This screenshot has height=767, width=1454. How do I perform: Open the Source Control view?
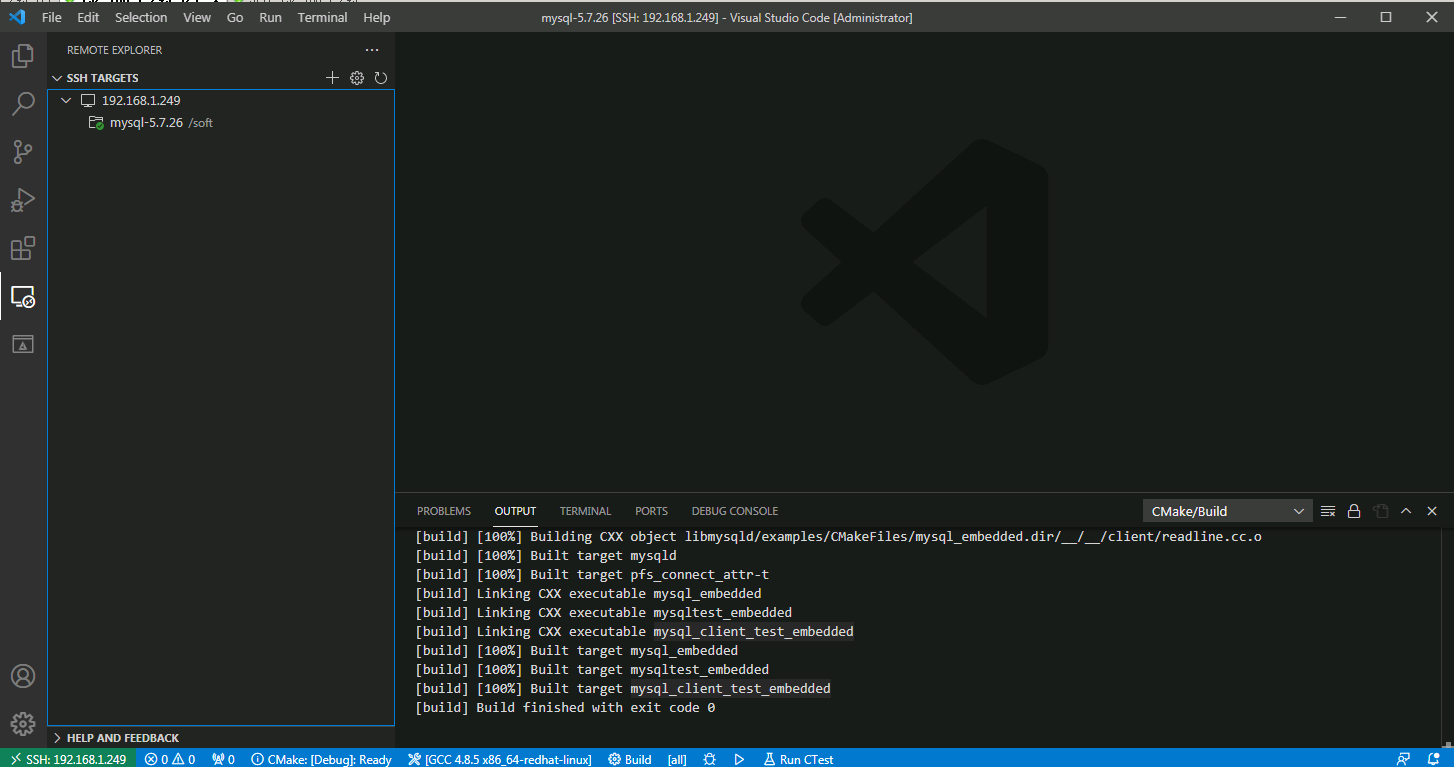click(23, 152)
